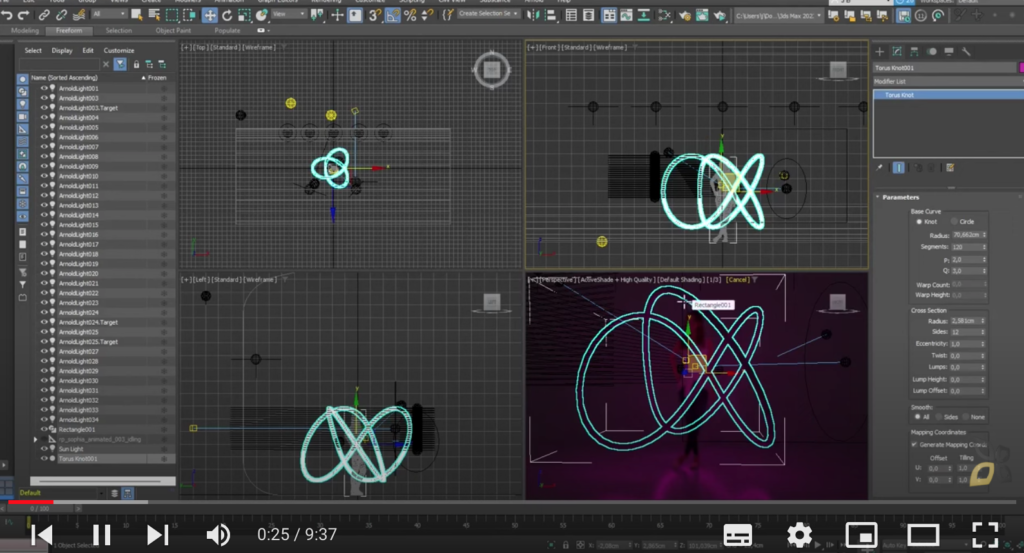Select the Rotate transform tool
The image size is (1024, 553).
[227, 15]
